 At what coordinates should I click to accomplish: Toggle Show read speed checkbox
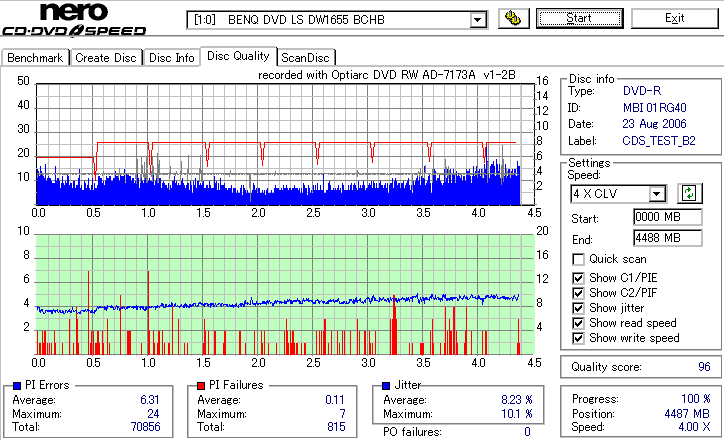[578, 323]
